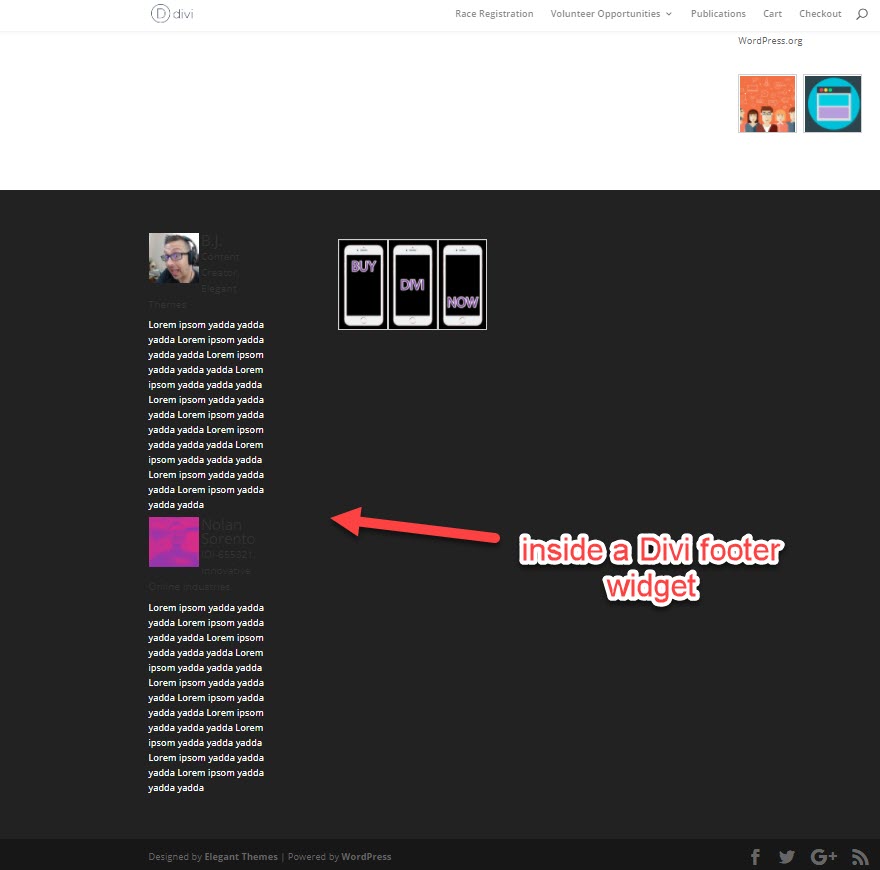Open the Twitter icon in footer
The height and width of the screenshot is (870, 880).
pos(787,857)
